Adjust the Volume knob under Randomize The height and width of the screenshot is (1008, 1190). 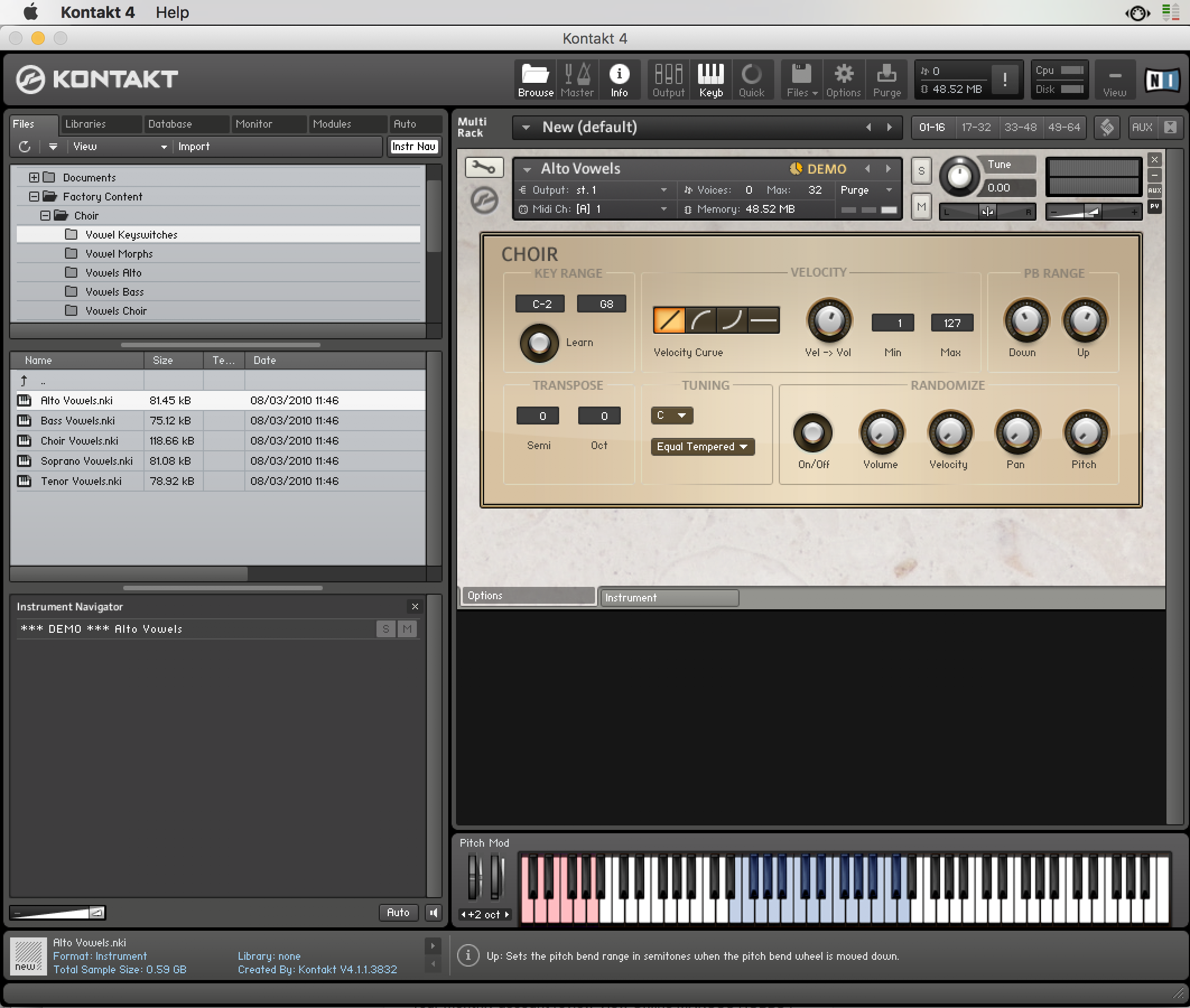click(881, 435)
